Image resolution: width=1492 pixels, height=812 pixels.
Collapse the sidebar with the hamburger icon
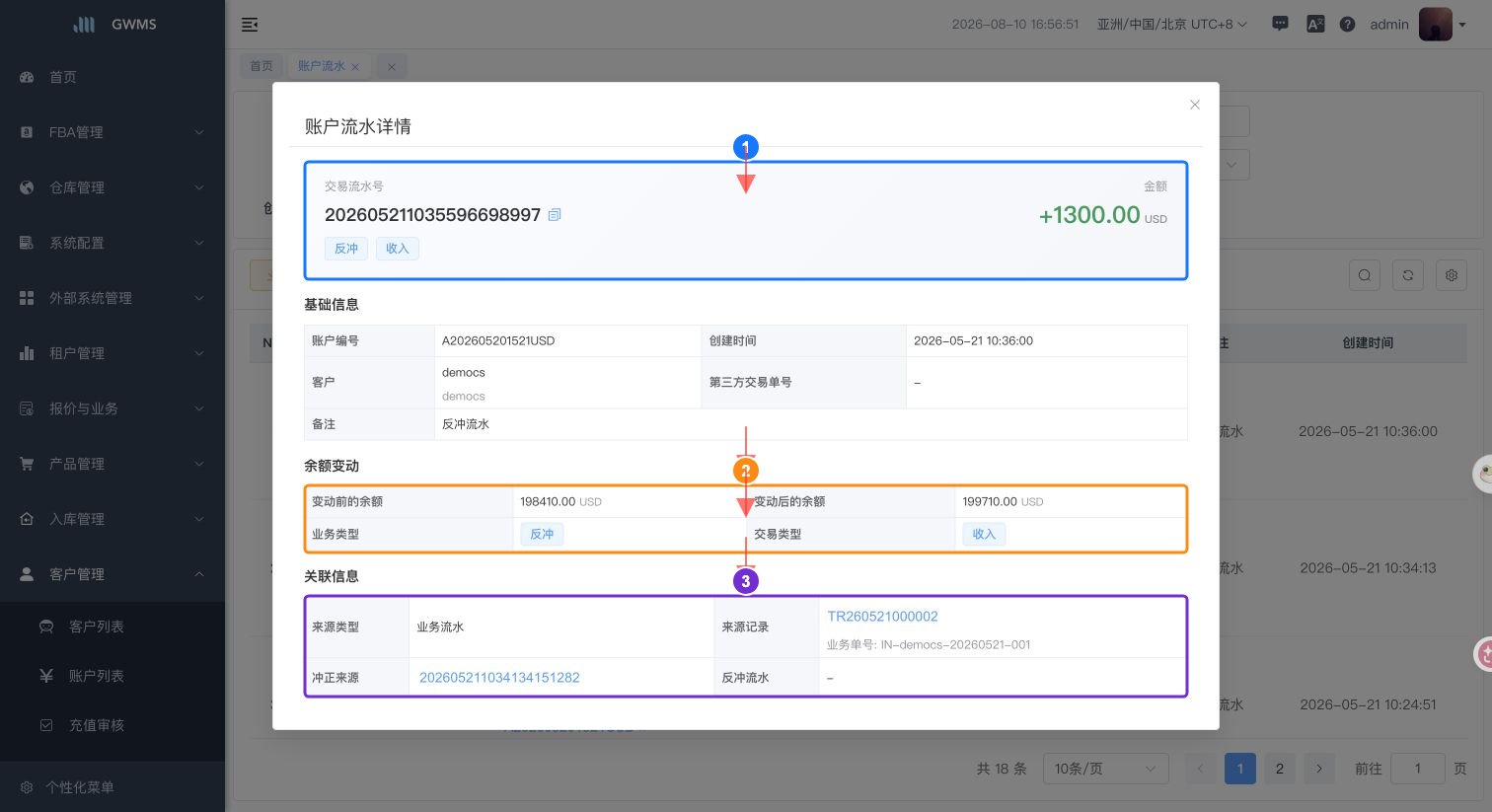click(x=250, y=25)
